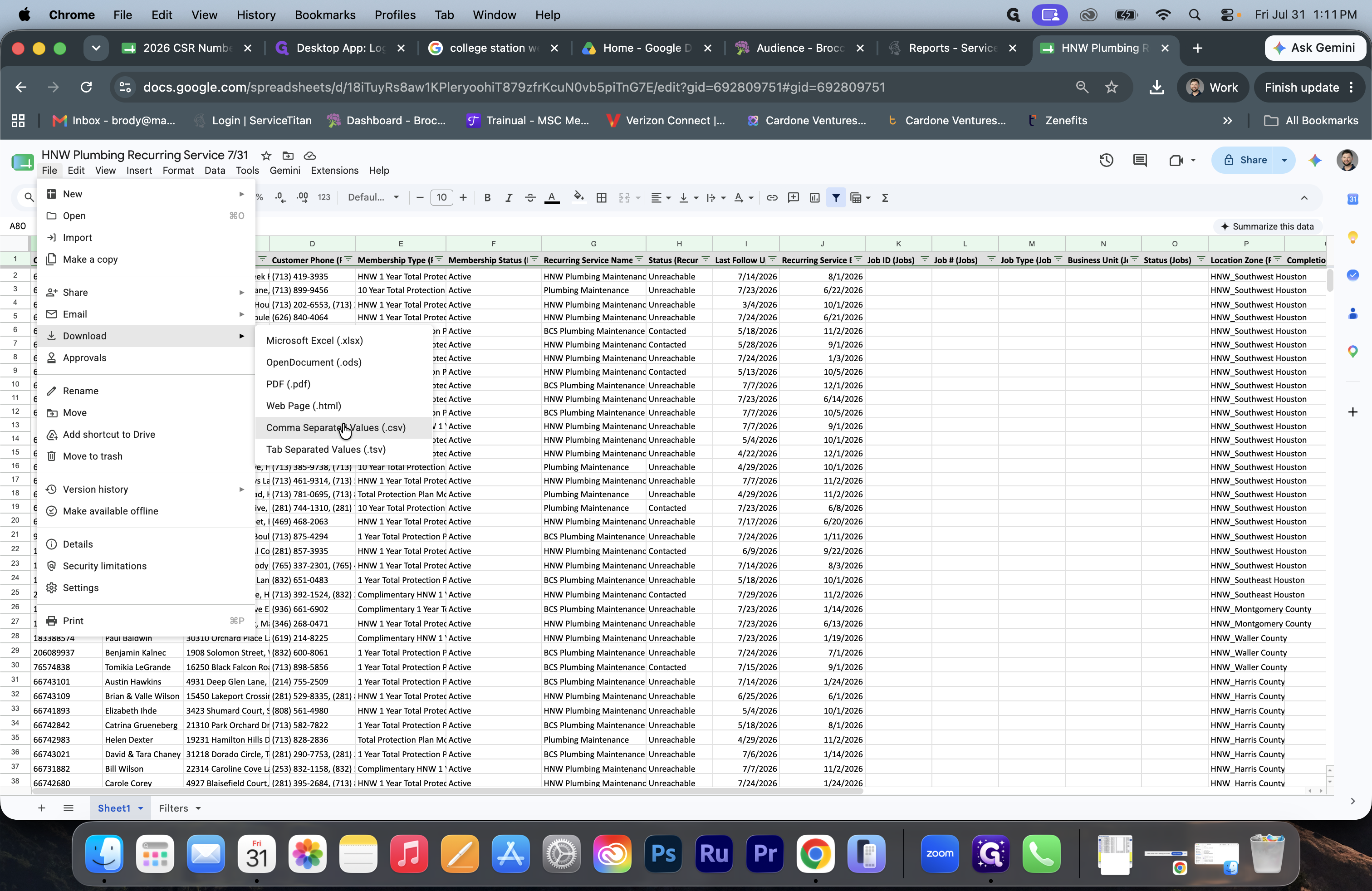Click the add-ons plus icon in side panel
The width and height of the screenshot is (1372, 891).
coord(1352,411)
